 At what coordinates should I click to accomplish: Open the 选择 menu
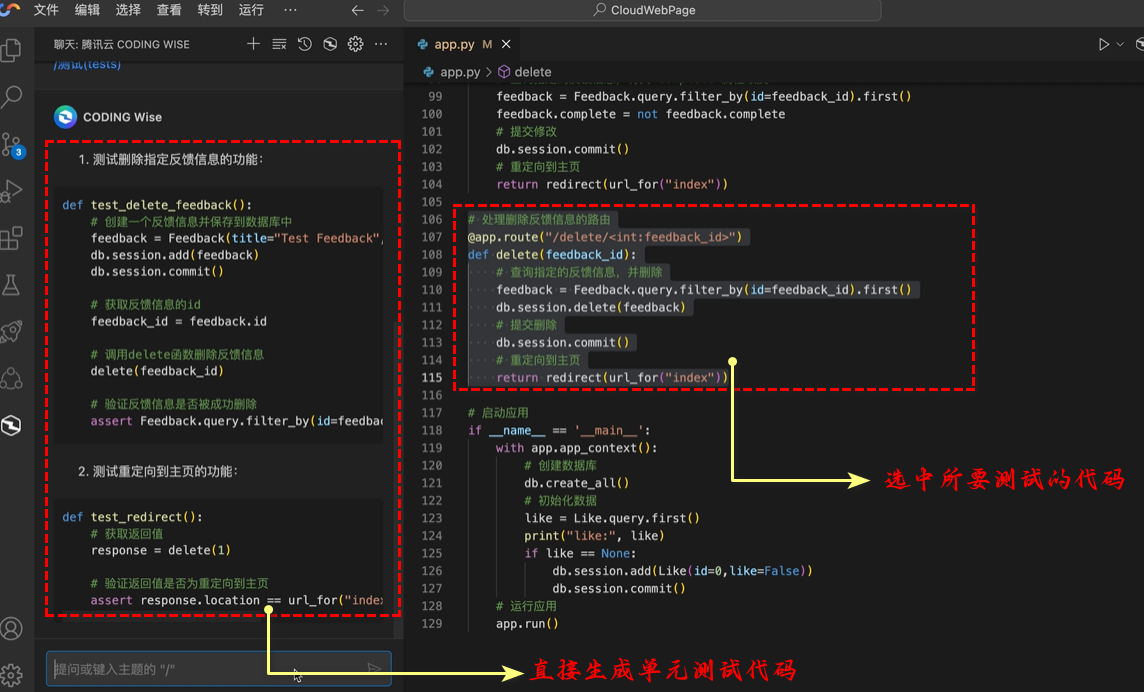(x=128, y=9)
